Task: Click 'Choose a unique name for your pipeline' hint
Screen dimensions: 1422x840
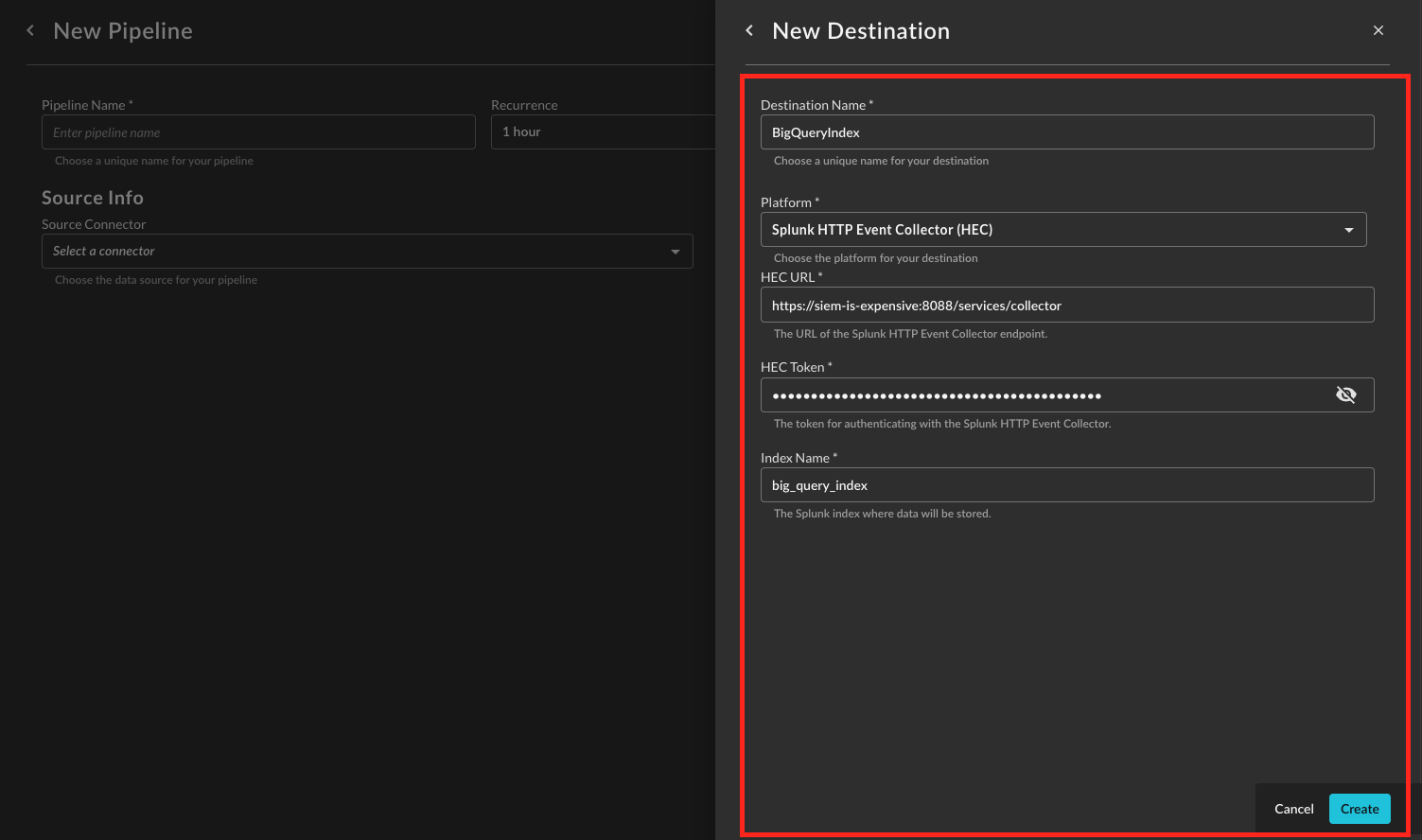Action: pos(154,161)
